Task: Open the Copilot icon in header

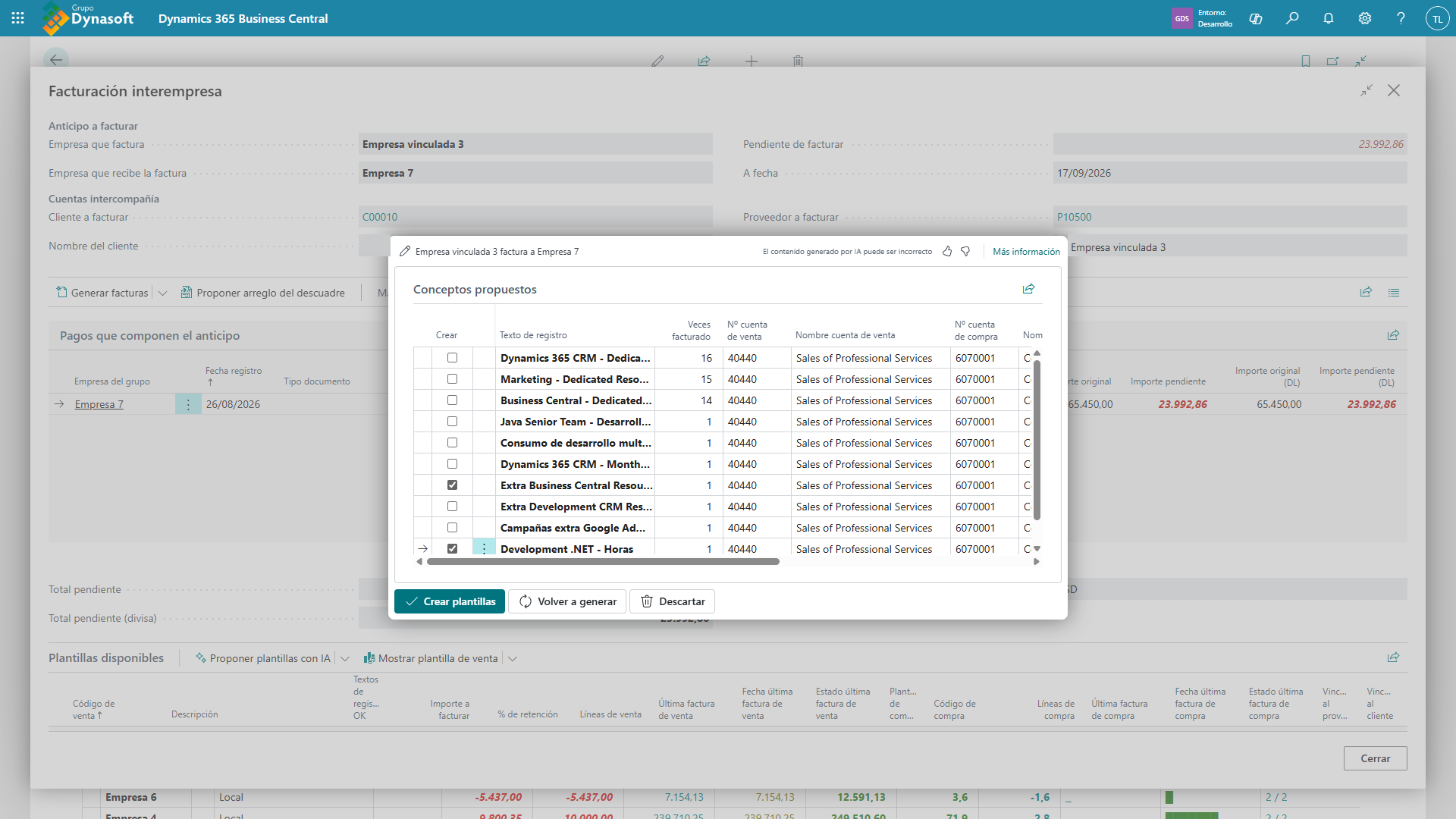Action: [x=1256, y=18]
